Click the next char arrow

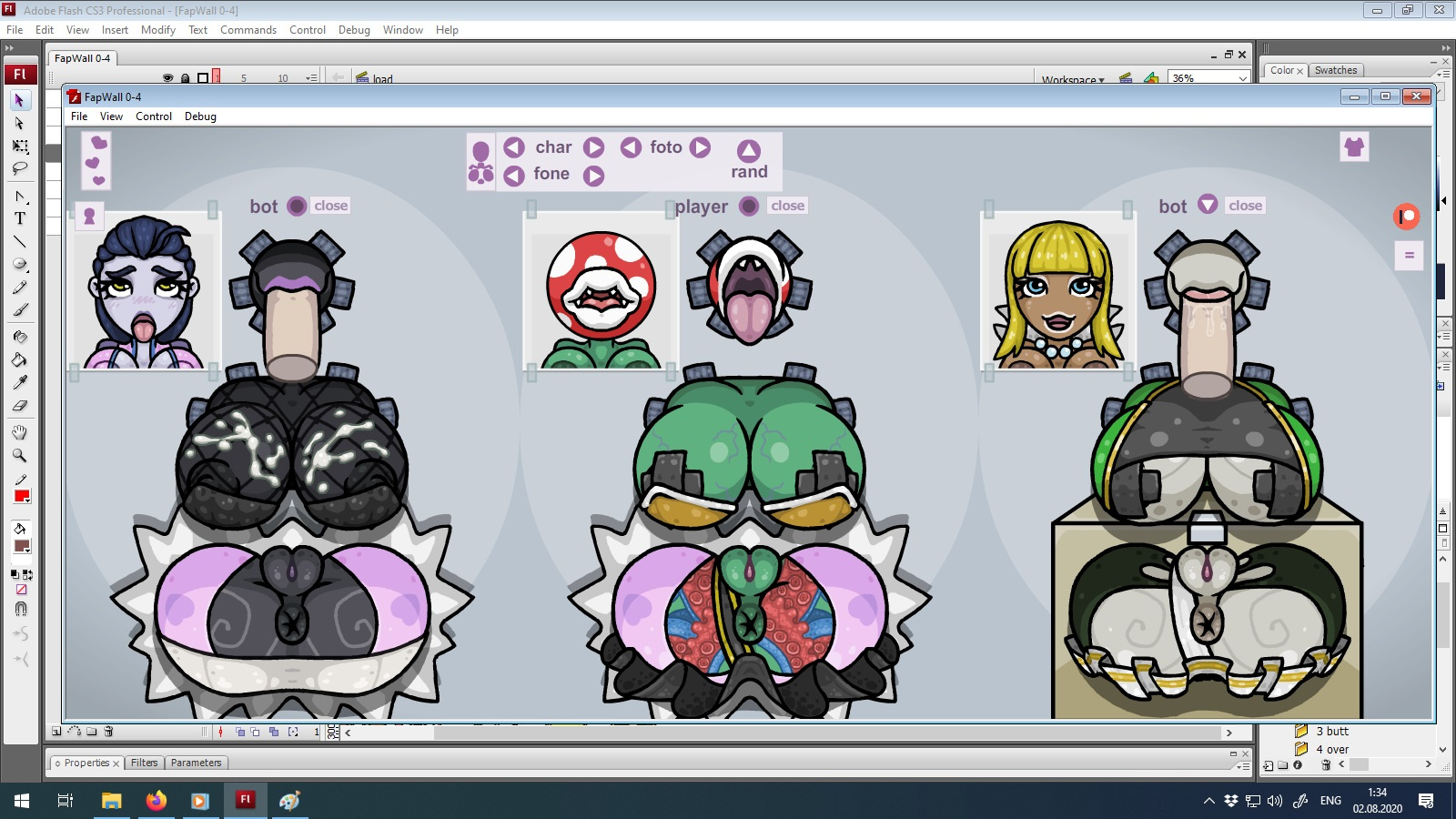(593, 147)
